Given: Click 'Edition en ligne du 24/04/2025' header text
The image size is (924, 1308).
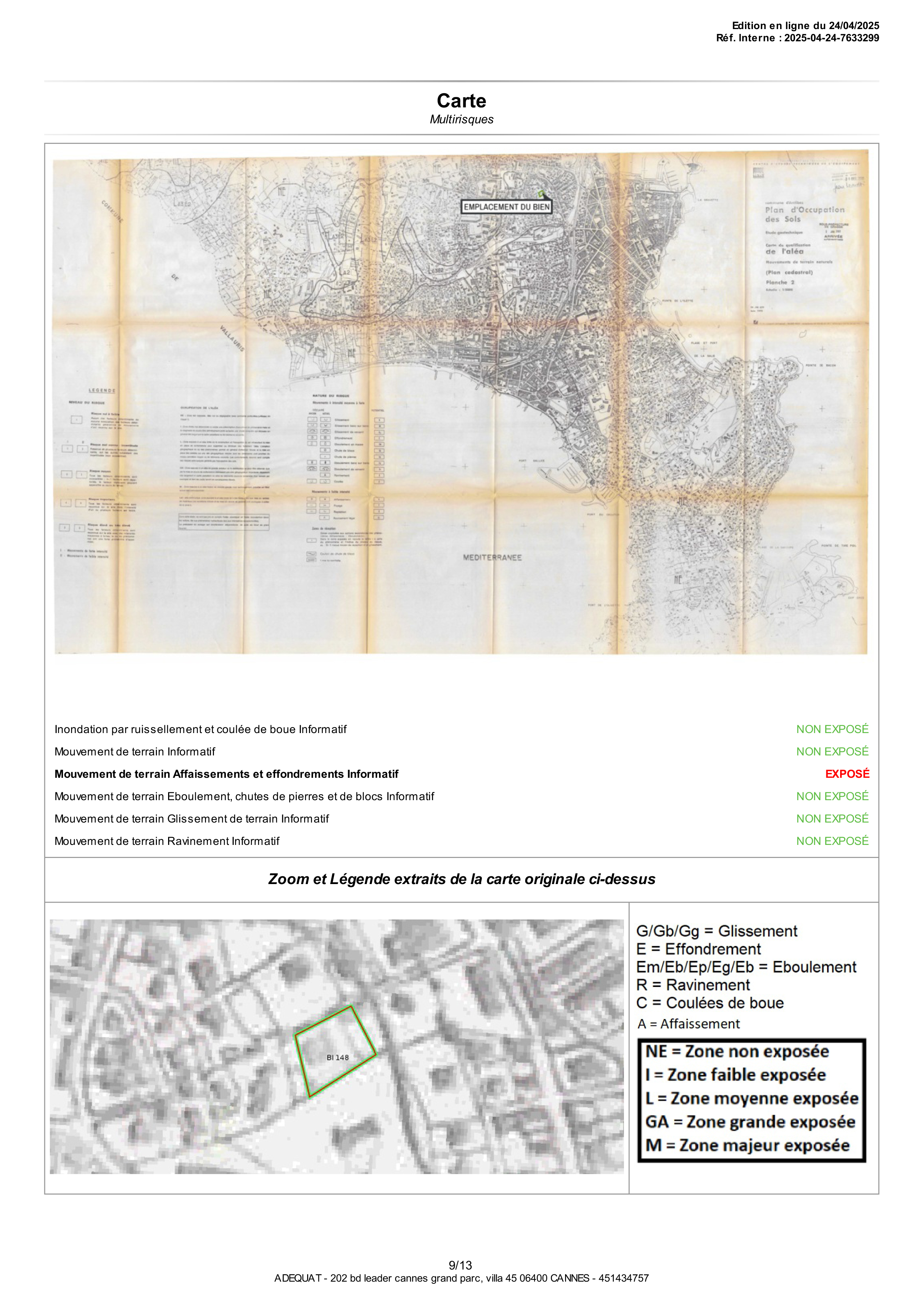Looking at the screenshot, I should (805, 26).
